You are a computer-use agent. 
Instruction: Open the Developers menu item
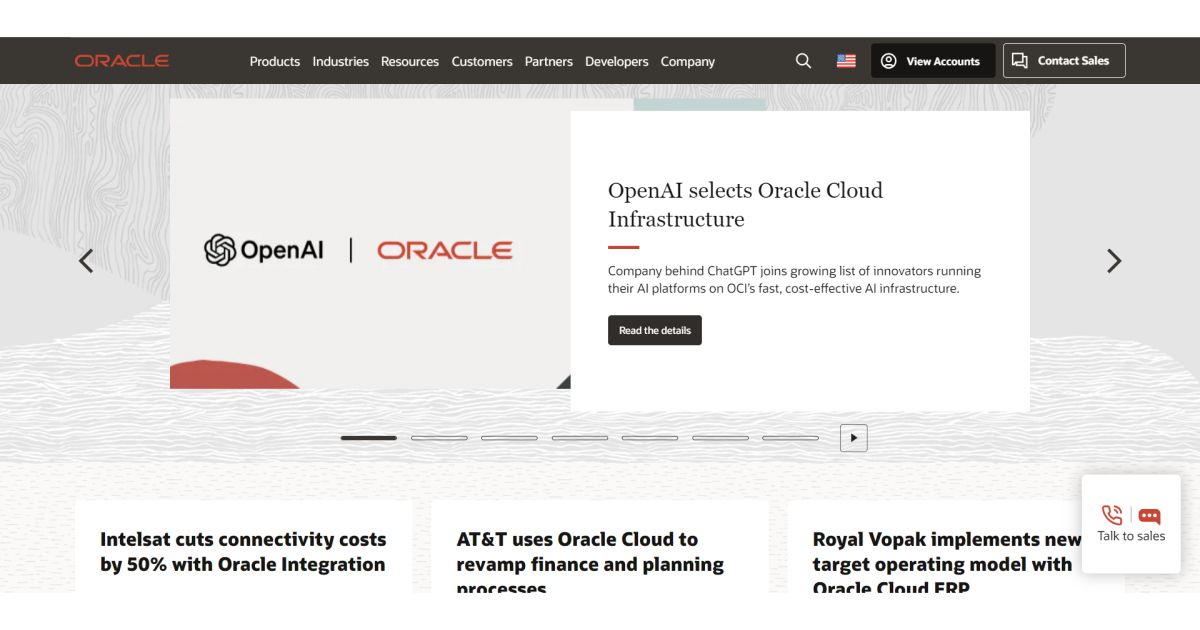tap(616, 61)
